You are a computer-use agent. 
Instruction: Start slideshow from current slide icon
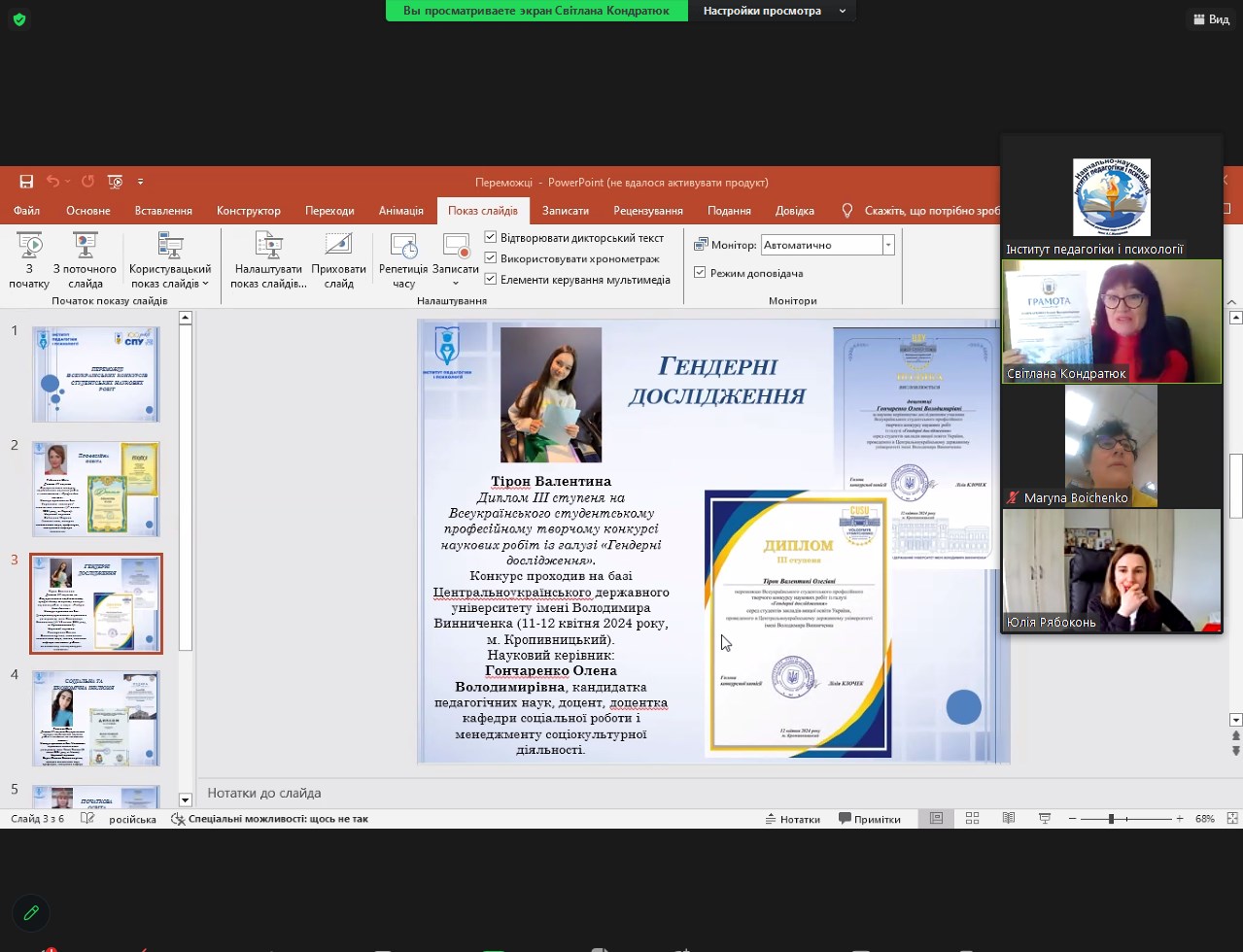[85, 246]
